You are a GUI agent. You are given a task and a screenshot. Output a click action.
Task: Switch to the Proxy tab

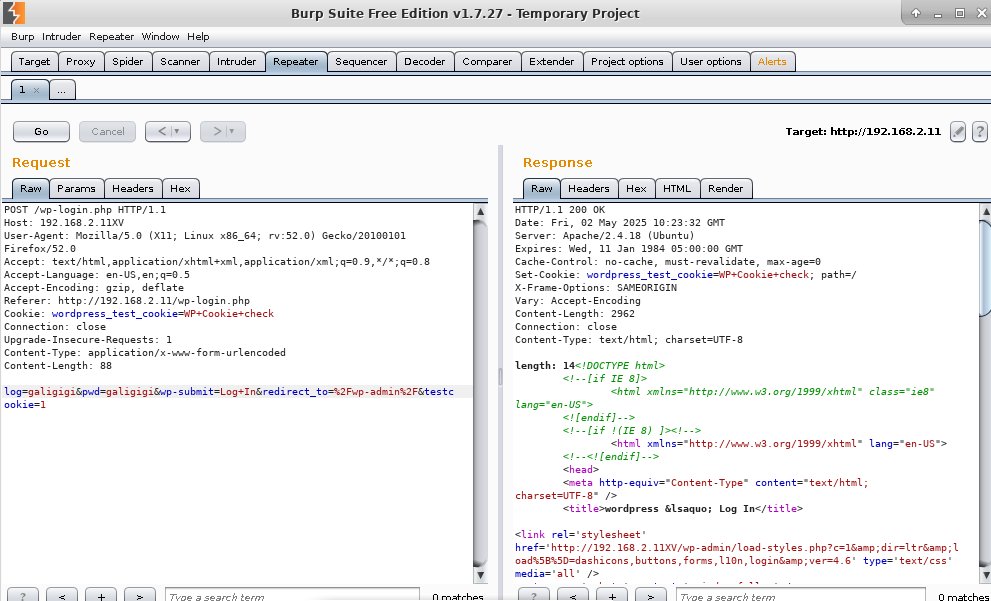(x=81, y=61)
